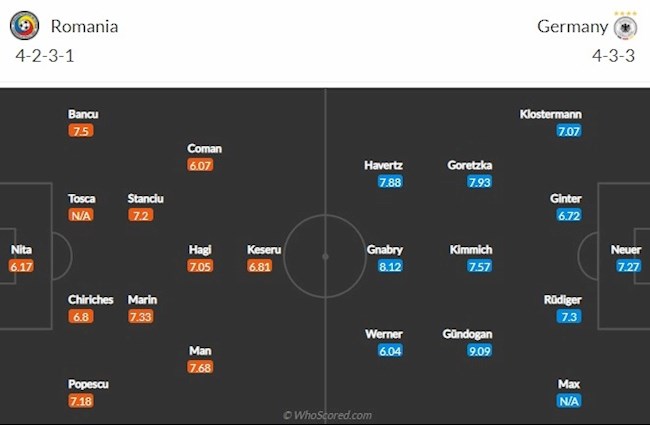This screenshot has height=425, width=650.
Task: Select the Germany team name
Action: pyautogui.click(x=572, y=27)
